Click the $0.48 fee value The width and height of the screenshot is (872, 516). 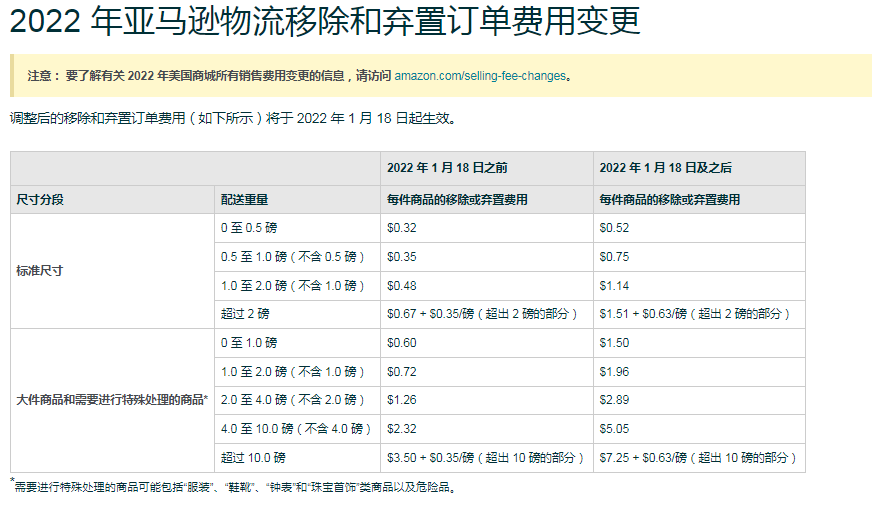pyautogui.click(x=402, y=286)
